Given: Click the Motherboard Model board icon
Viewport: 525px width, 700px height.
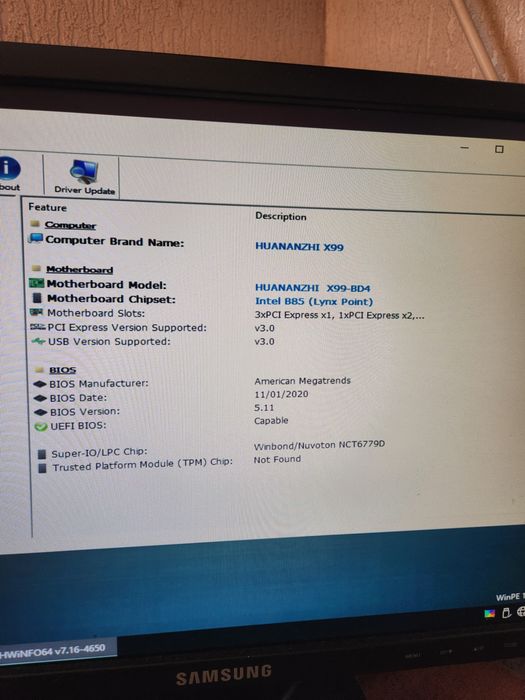Looking at the screenshot, I should 37,283.
